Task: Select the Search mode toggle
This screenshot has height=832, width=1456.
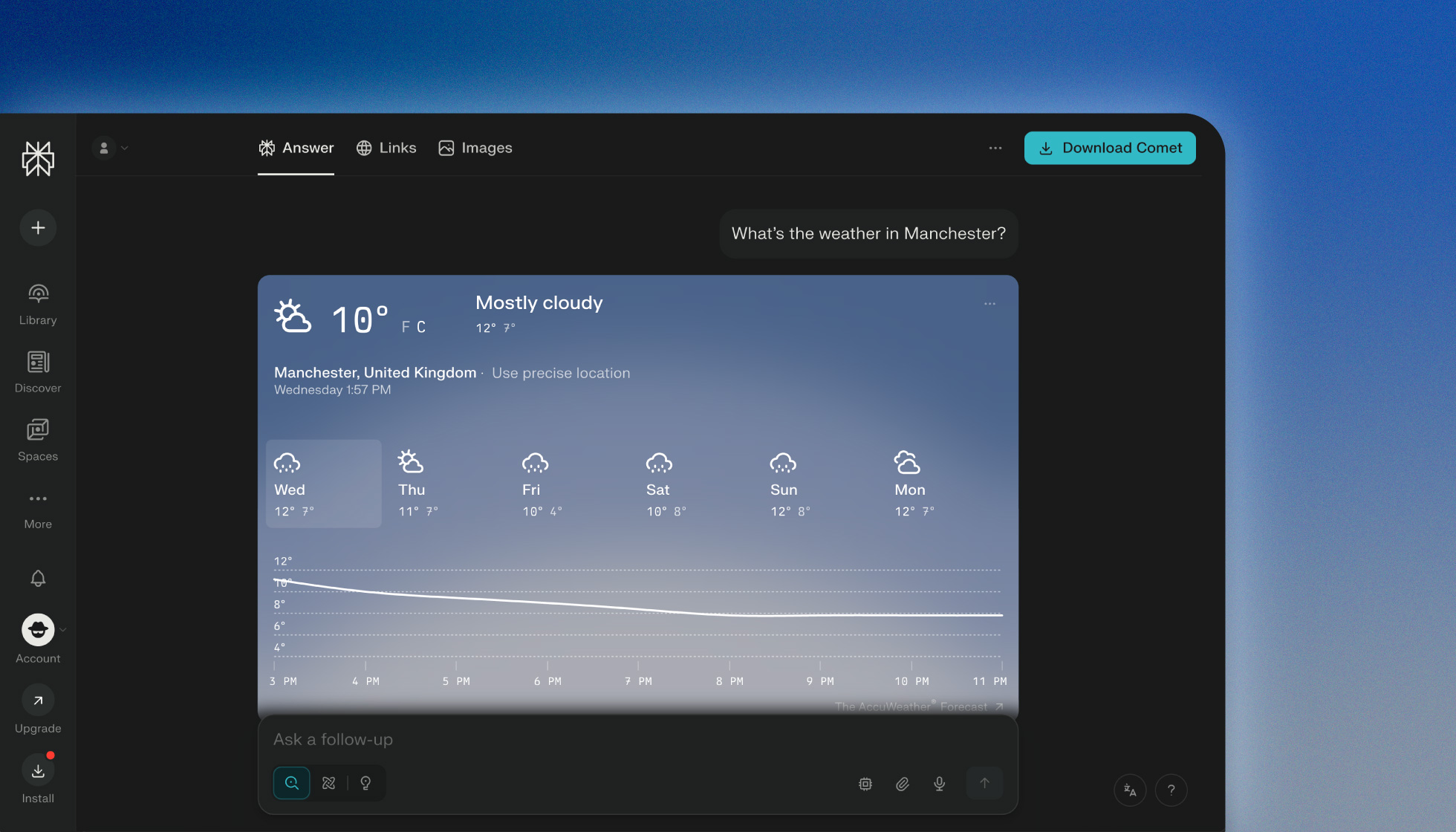Action: tap(292, 783)
